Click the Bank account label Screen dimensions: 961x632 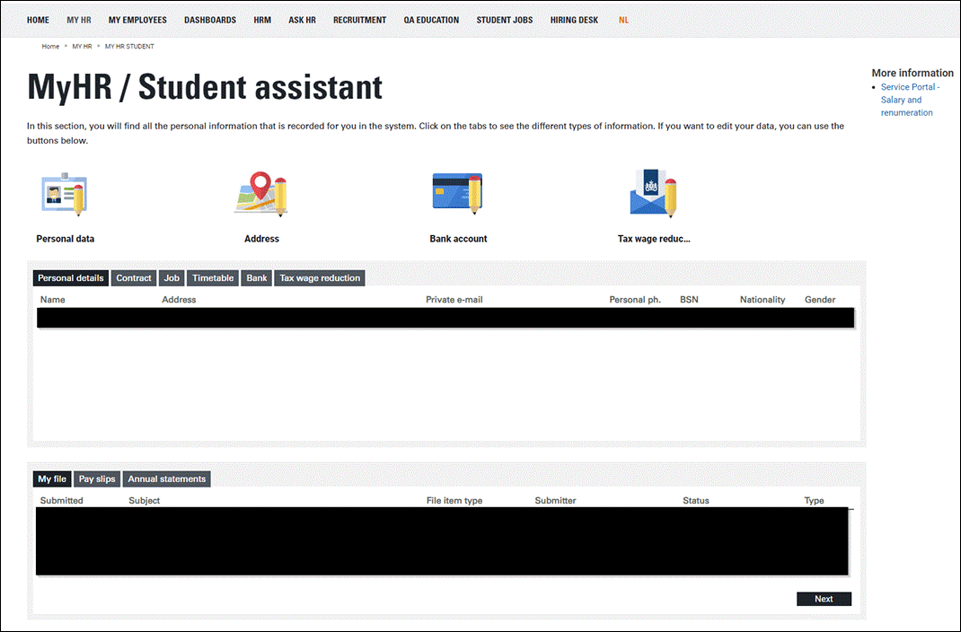[458, 239]
